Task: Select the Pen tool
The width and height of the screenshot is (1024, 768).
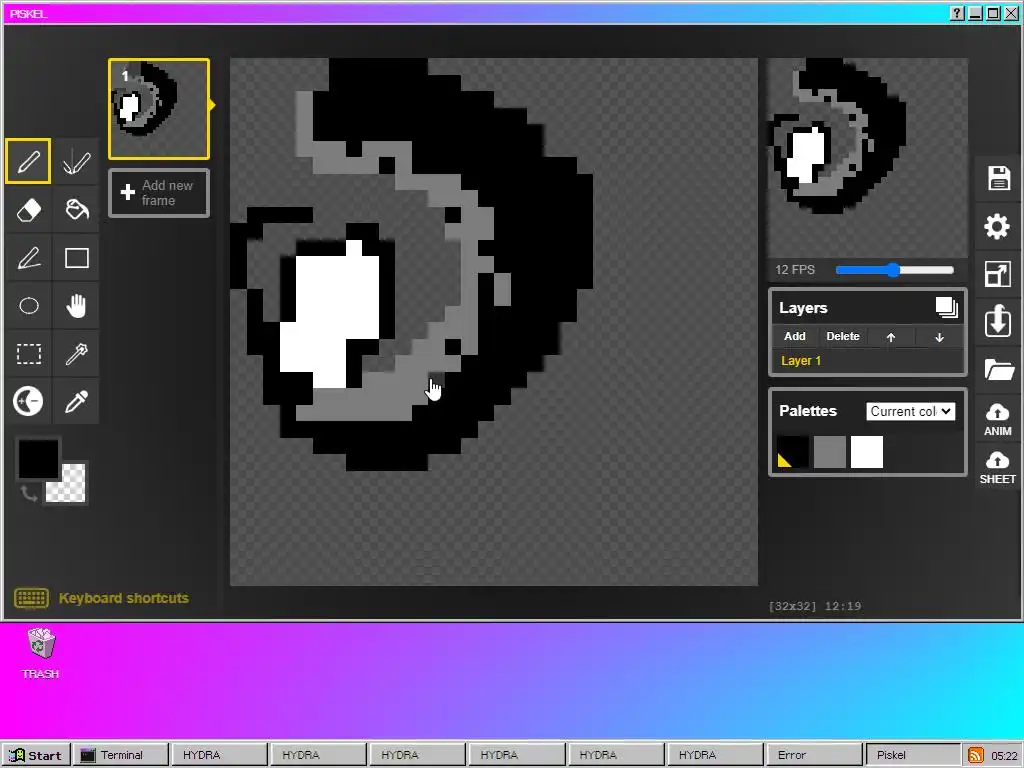Action: coord(28,161)
